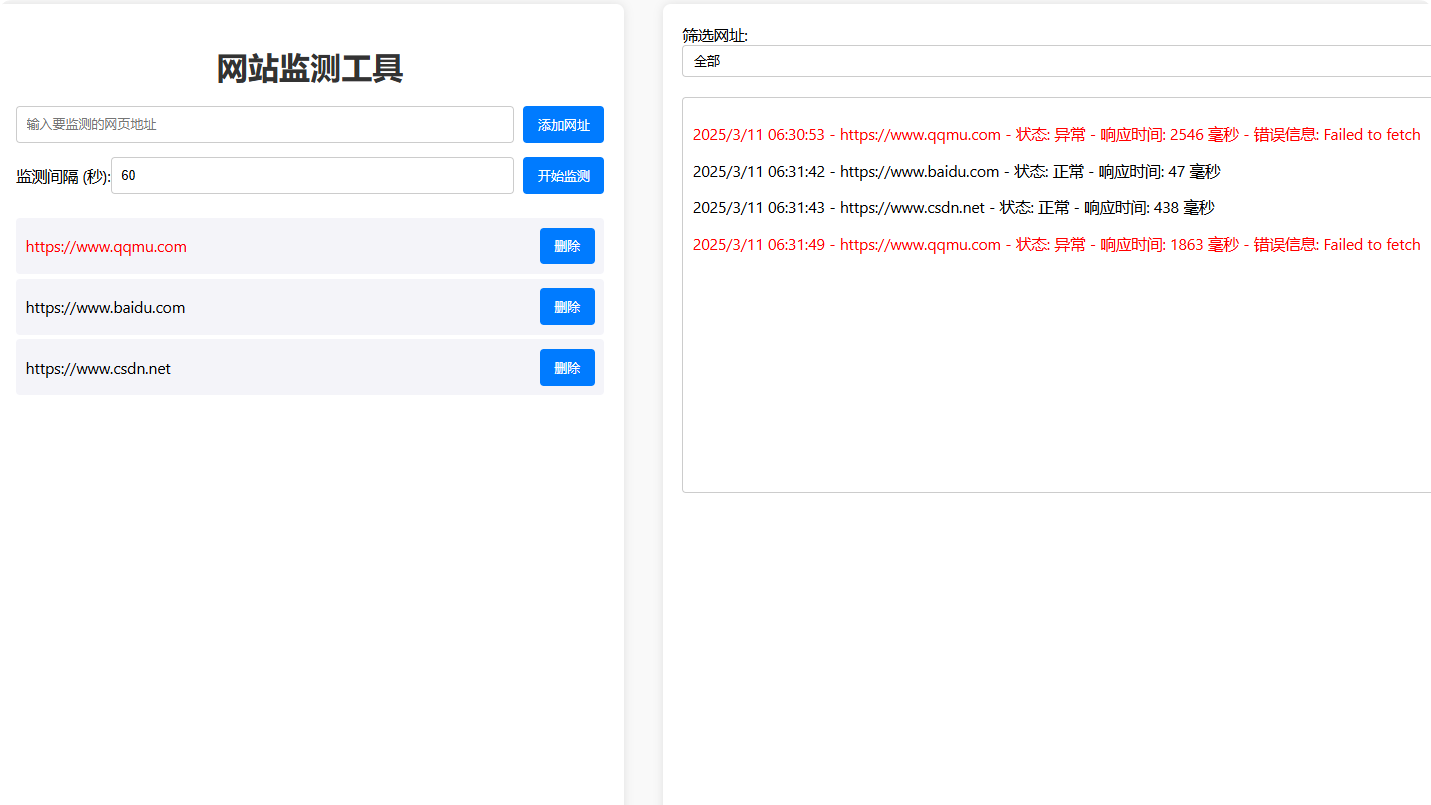
Task: Select https://www.csdn.net in the monitored list
Action: 98,369
